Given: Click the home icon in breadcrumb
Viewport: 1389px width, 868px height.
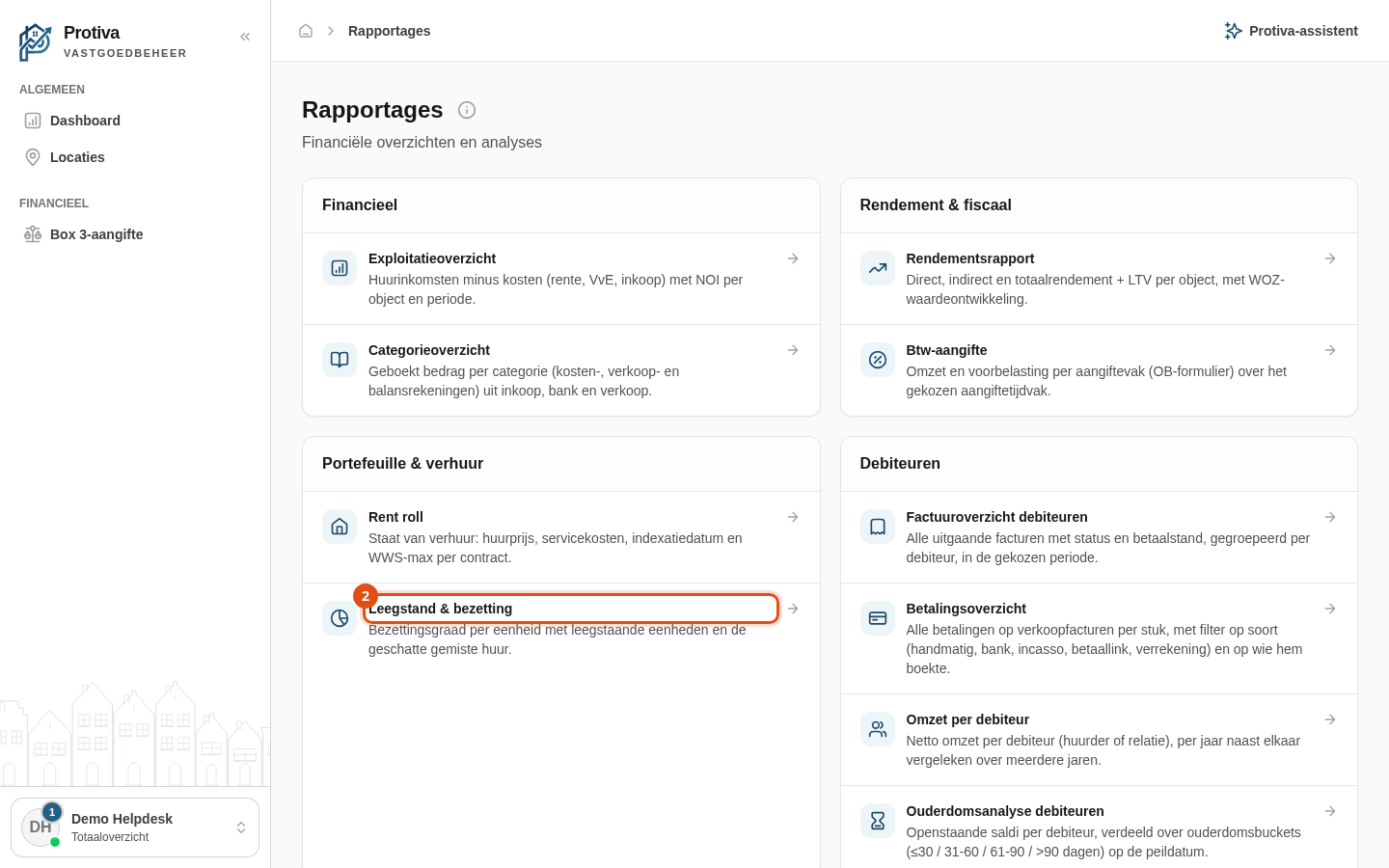Looking at the screenshot, I should pos(306,31).
